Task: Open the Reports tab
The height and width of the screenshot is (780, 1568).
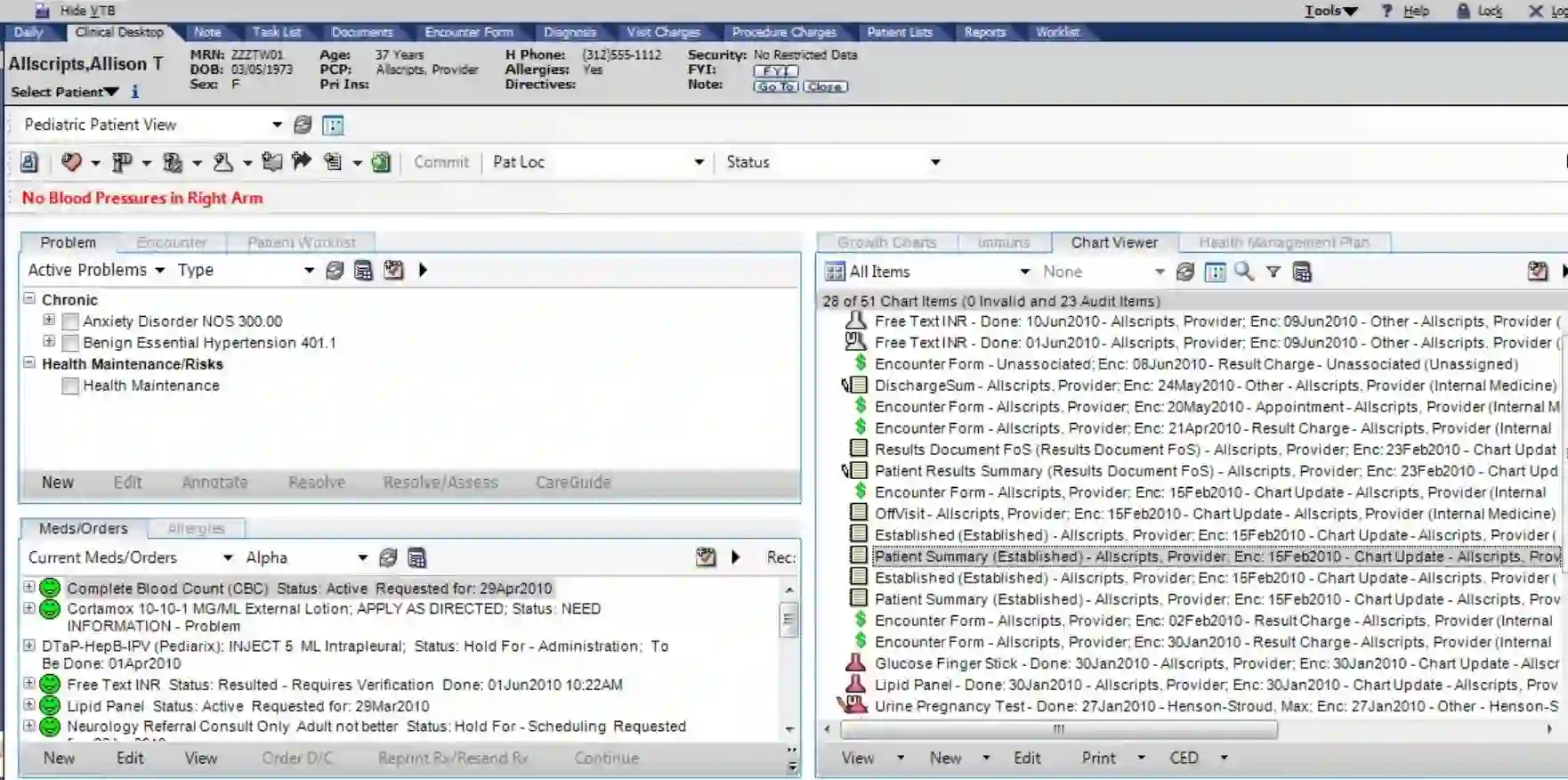Action: pyautogui.click(x=985, y=32)
